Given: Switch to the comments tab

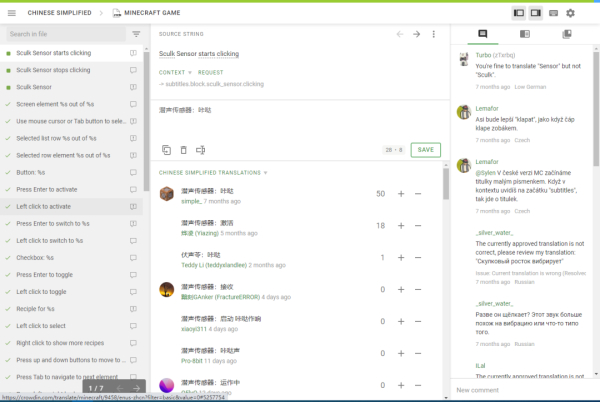Looking at the screenshot, I should 482,34.
